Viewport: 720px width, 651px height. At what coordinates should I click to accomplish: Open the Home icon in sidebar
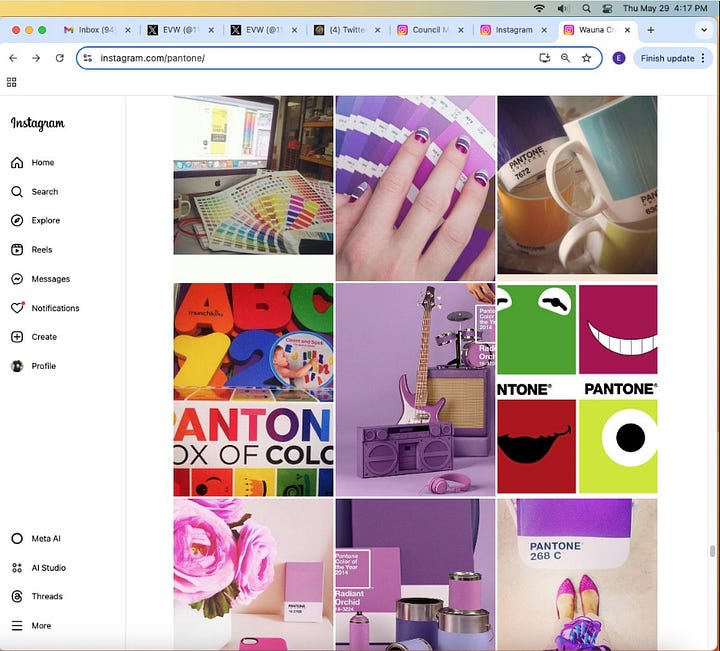point(17,163)
